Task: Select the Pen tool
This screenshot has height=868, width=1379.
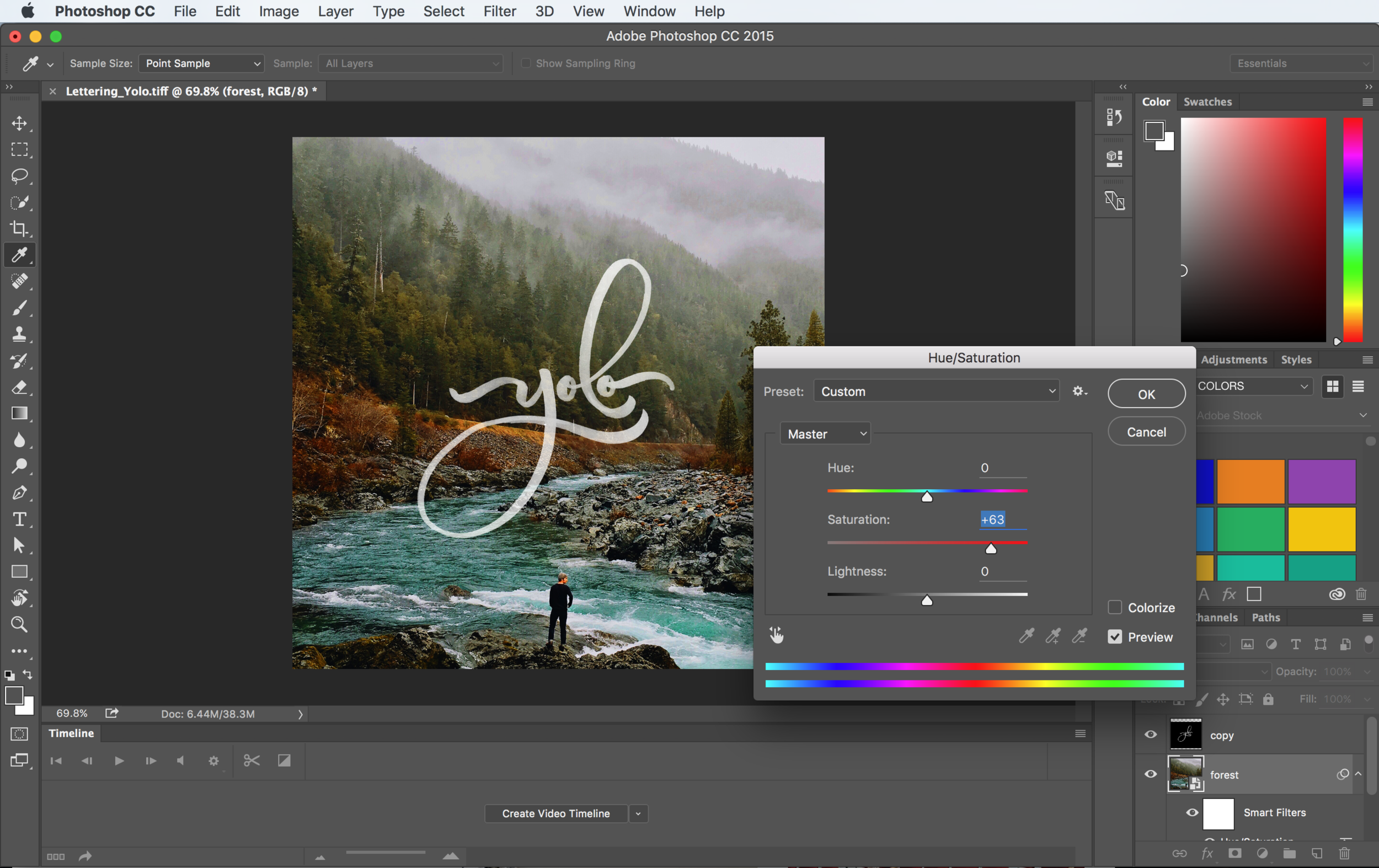Action: click(19, 492)
